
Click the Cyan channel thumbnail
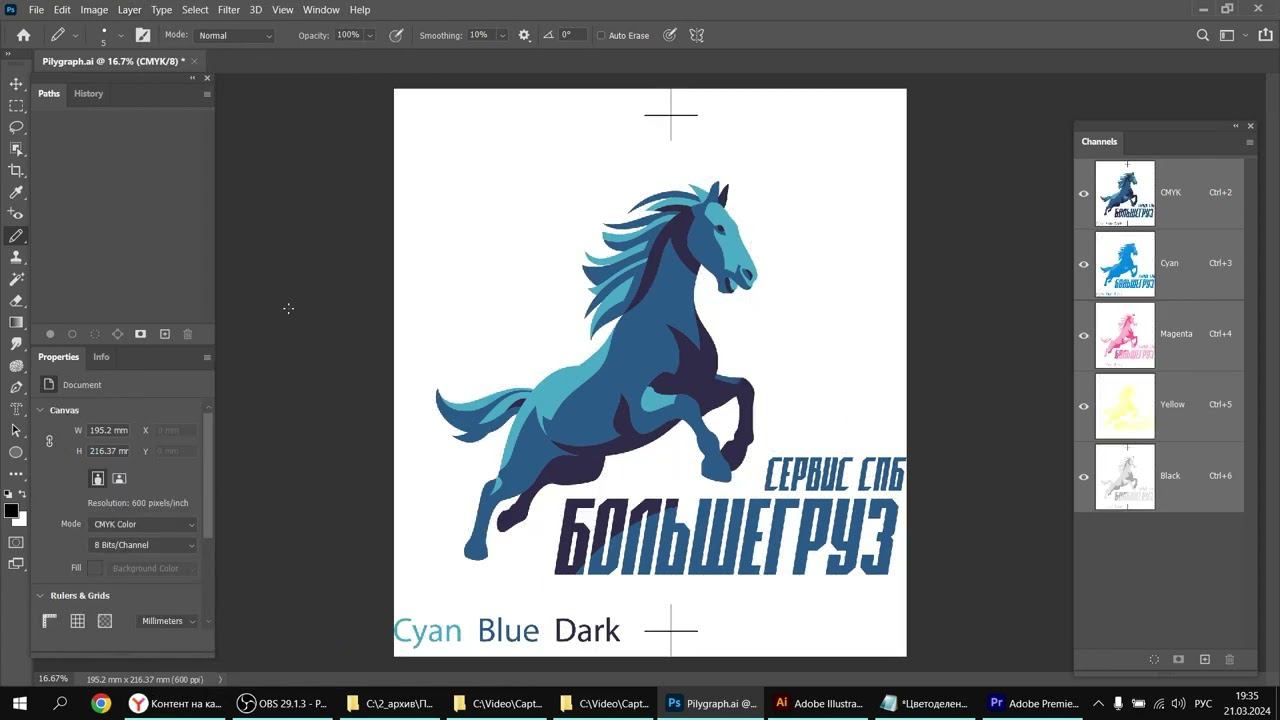point(1125,264)
